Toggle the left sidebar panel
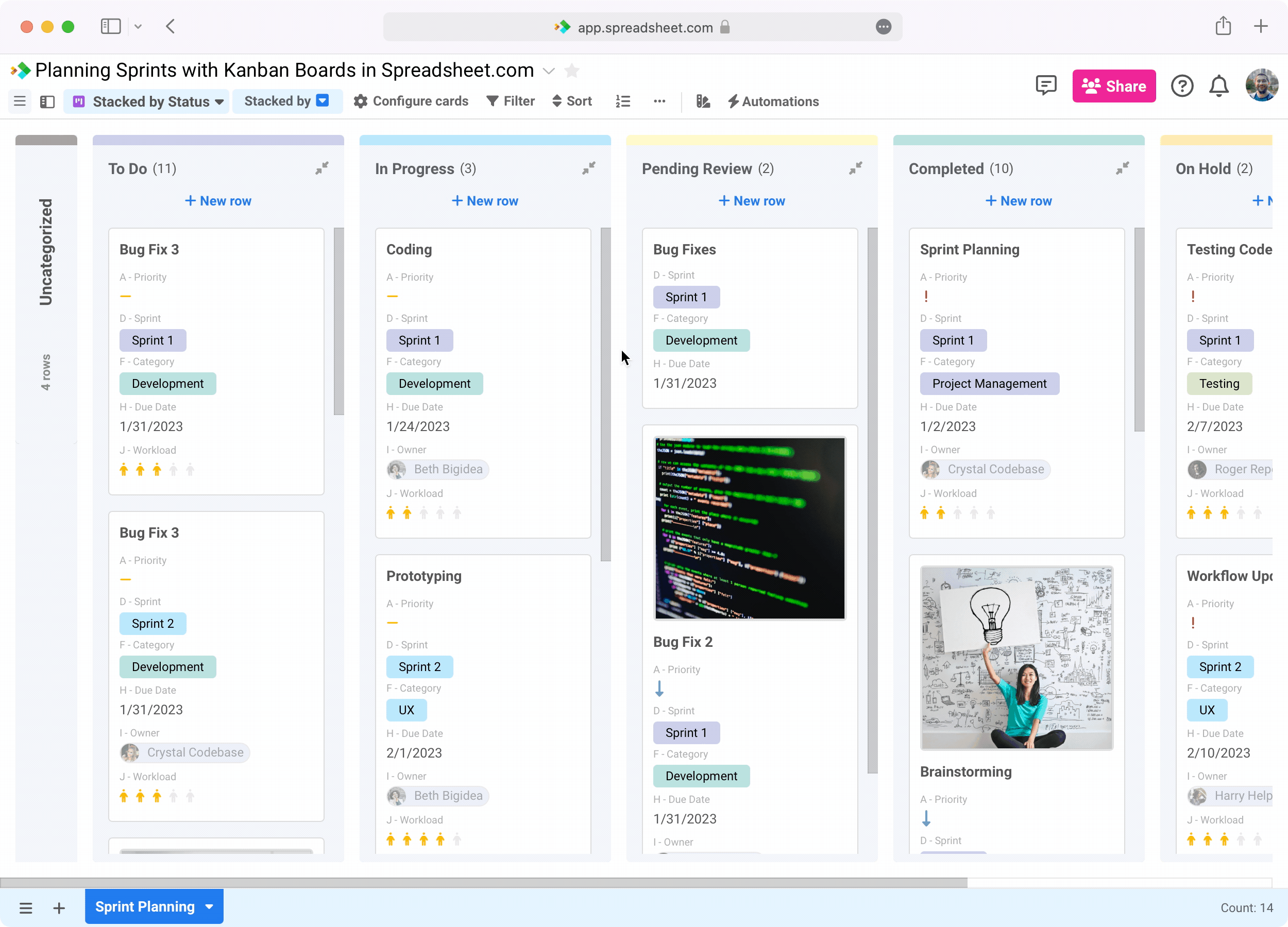 [47, 101]
